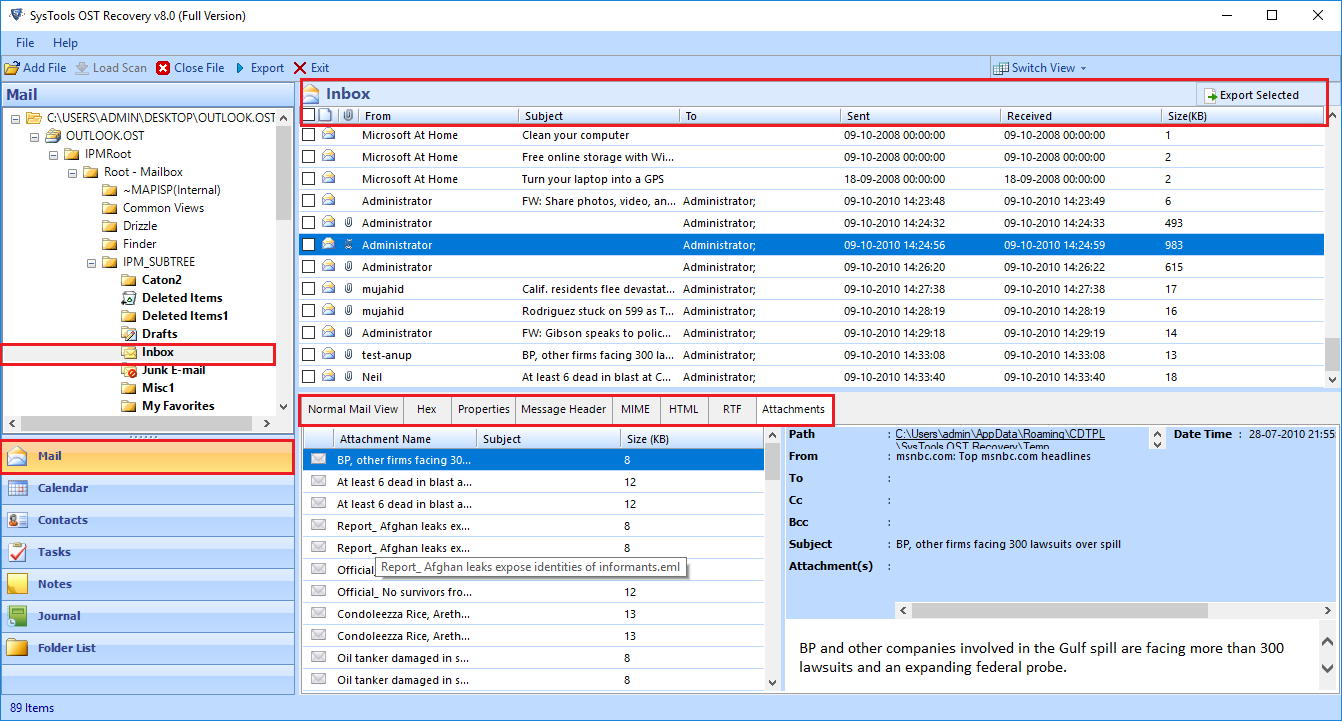Switch to the Message Header tab

pos(563,409)
